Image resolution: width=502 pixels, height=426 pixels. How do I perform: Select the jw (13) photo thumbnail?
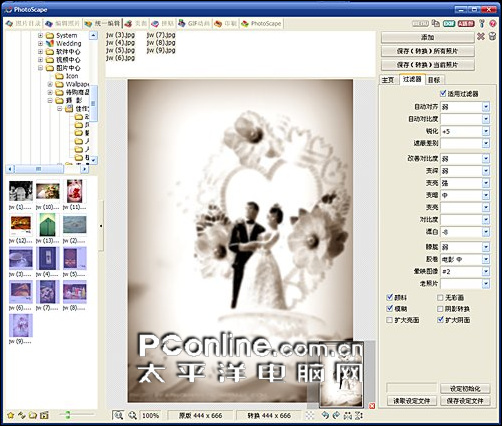(48, 225)
